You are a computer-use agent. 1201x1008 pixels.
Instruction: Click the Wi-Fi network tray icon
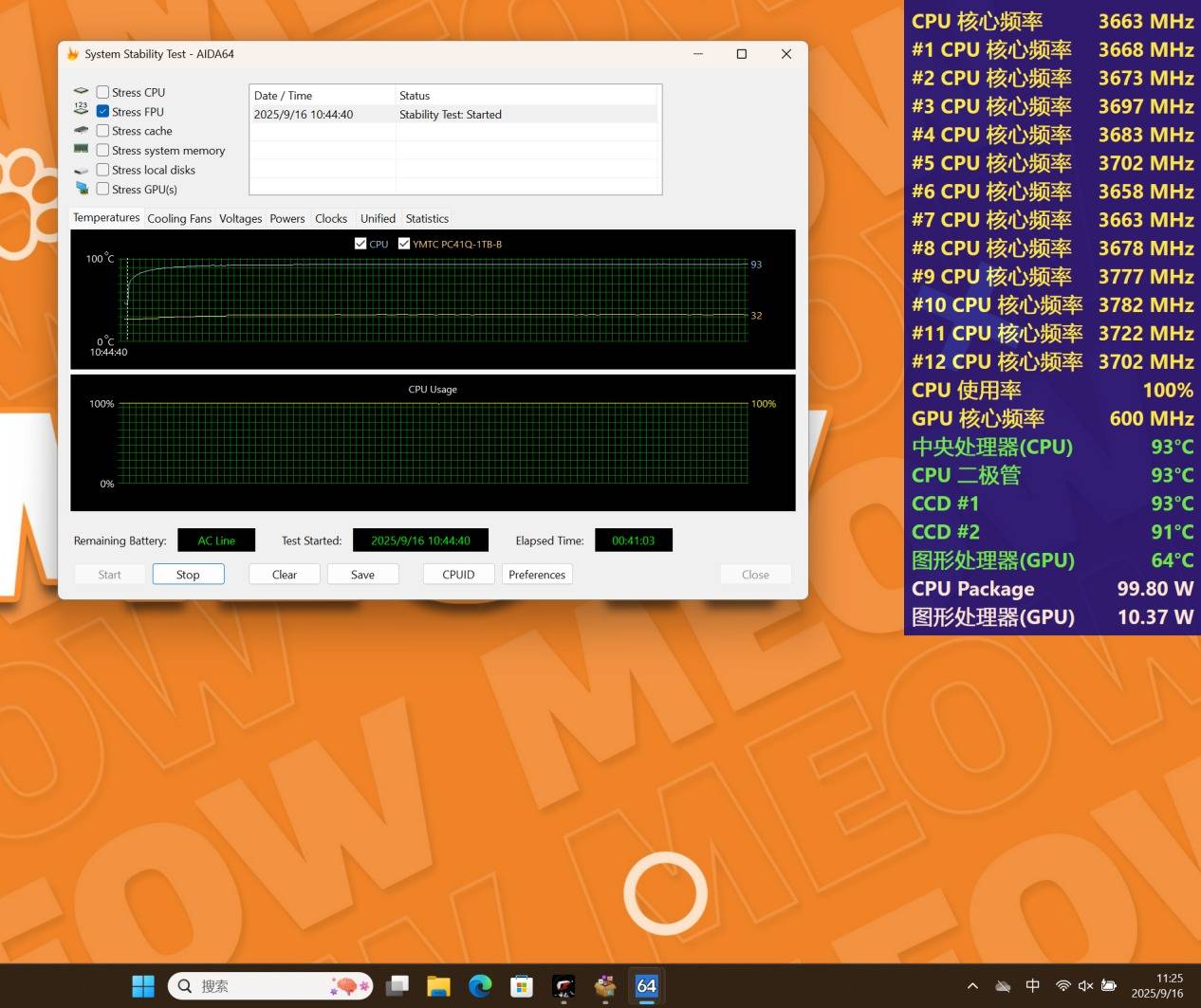point(1062,986)
